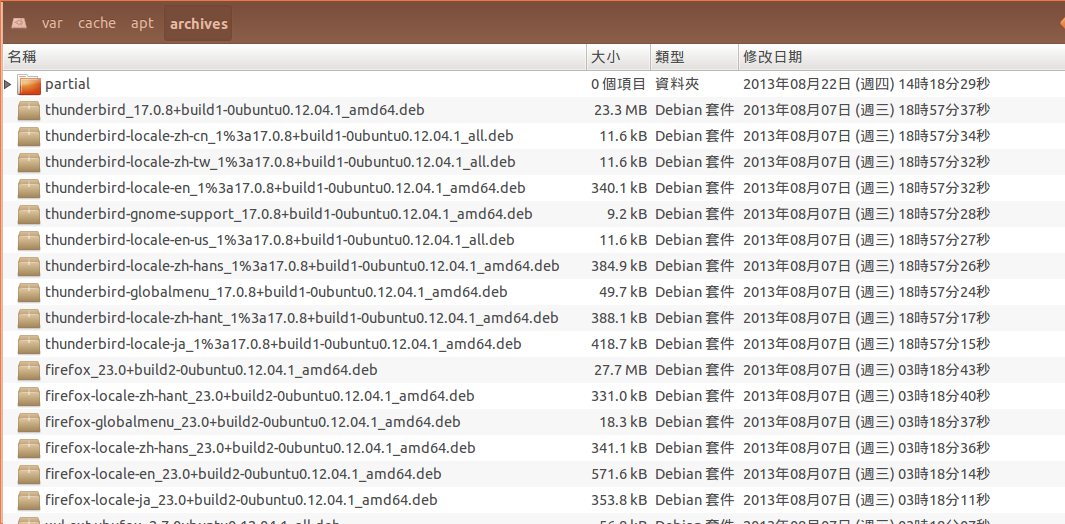The width and height of the screenshot is (1065, 524).
Task: Click the 23.3 MB size value
Action: [x=620, y=110]
